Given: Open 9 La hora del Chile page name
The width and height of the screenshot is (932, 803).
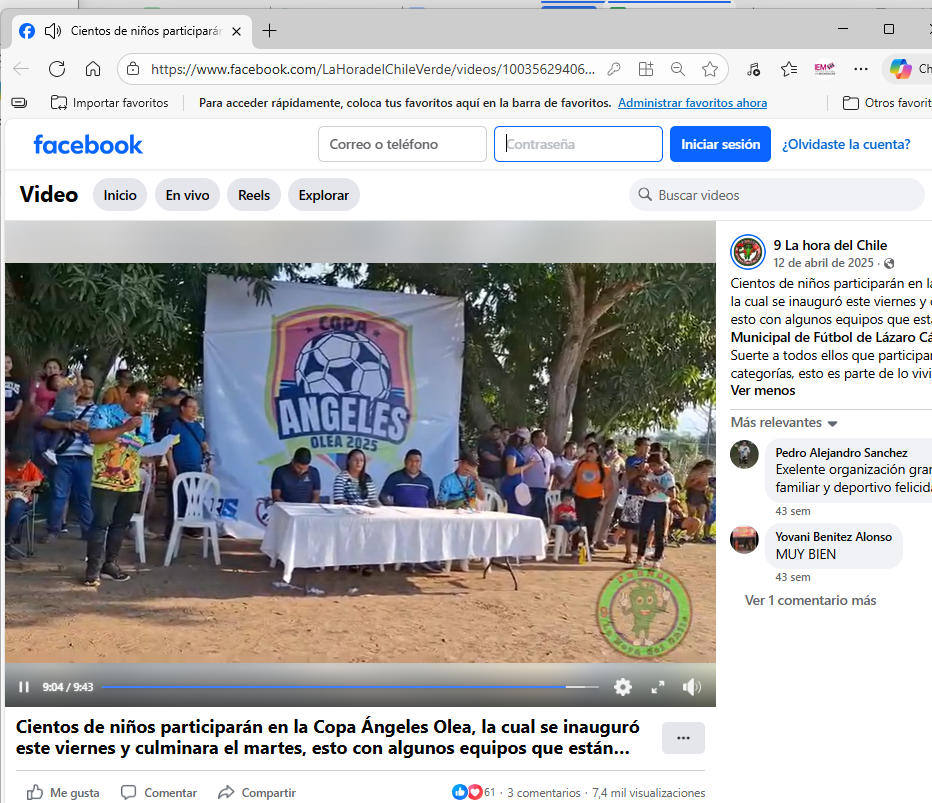Looking at the screenshot, I should 830,245.
